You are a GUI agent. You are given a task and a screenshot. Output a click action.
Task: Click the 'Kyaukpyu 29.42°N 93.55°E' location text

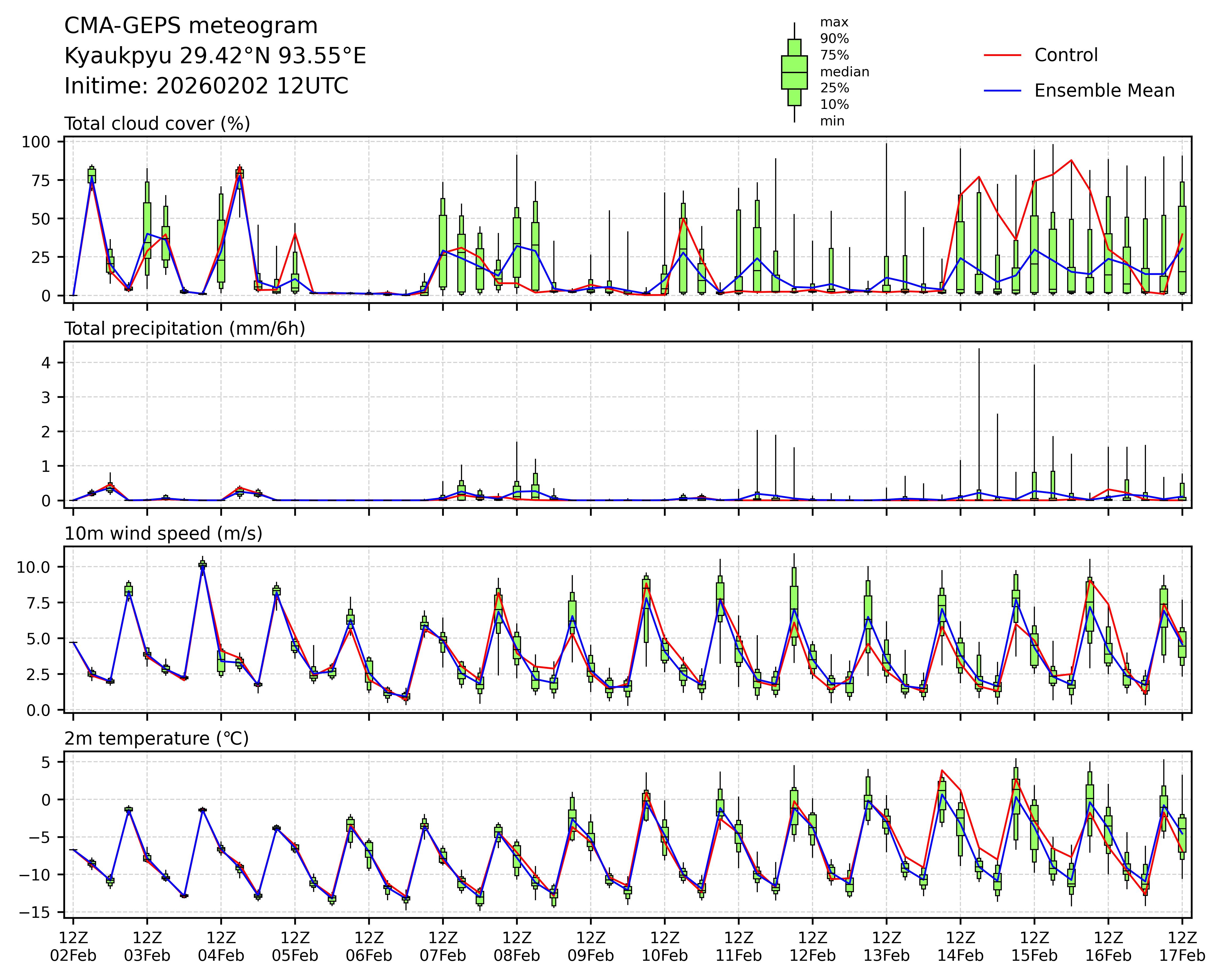[x=215, y=56]
